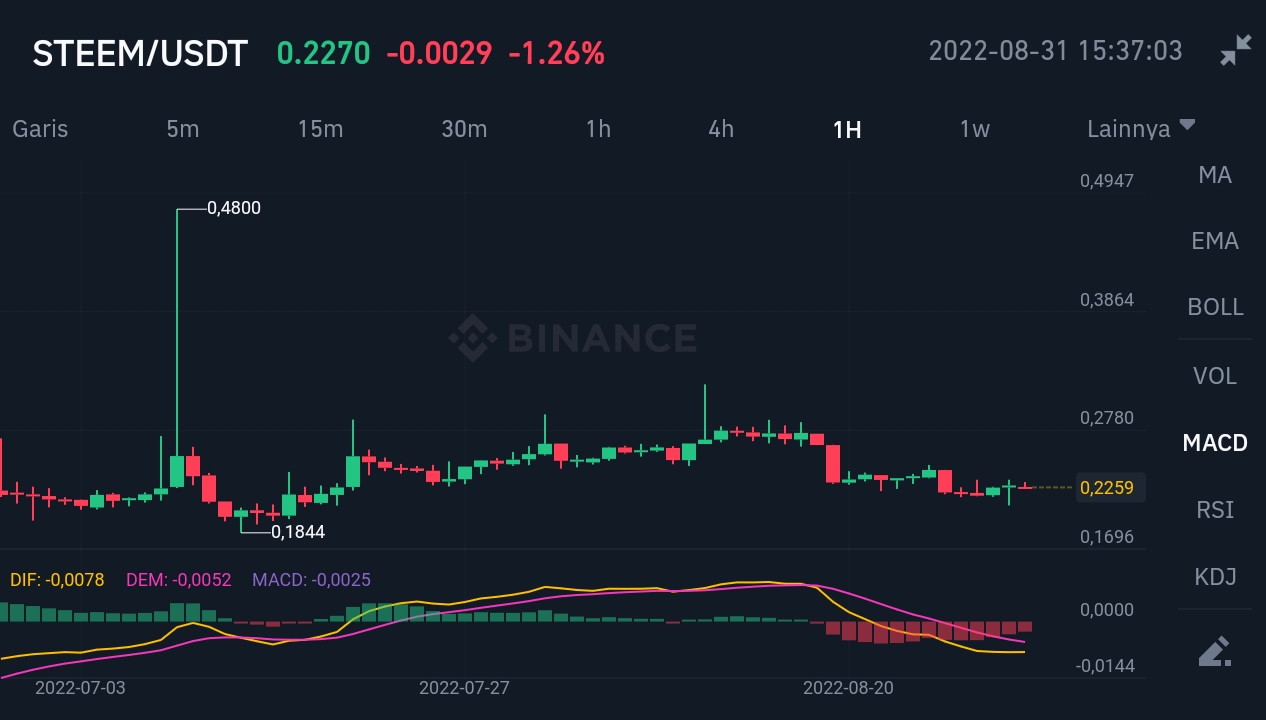1266x720 pixels.
Task: Collapse the fullscreen chart view
Action: click(x=1235, y=50)
